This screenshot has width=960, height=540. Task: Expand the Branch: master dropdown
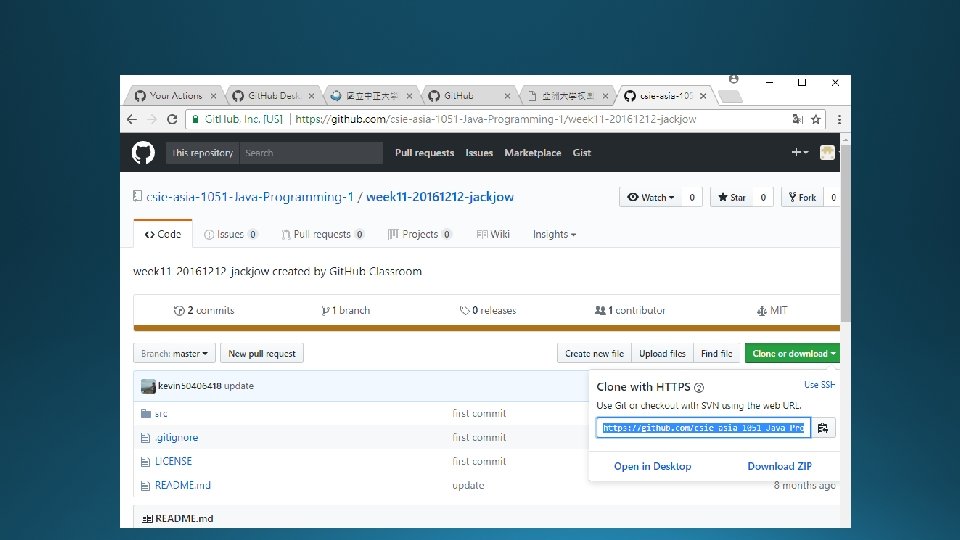(x=174, y=353)
